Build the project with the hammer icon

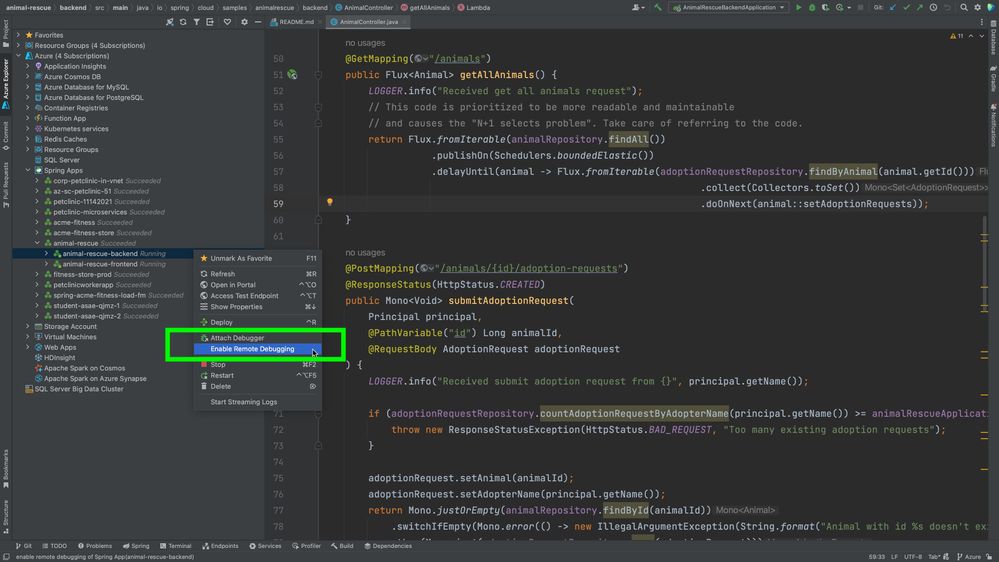(x=658, y=8)
